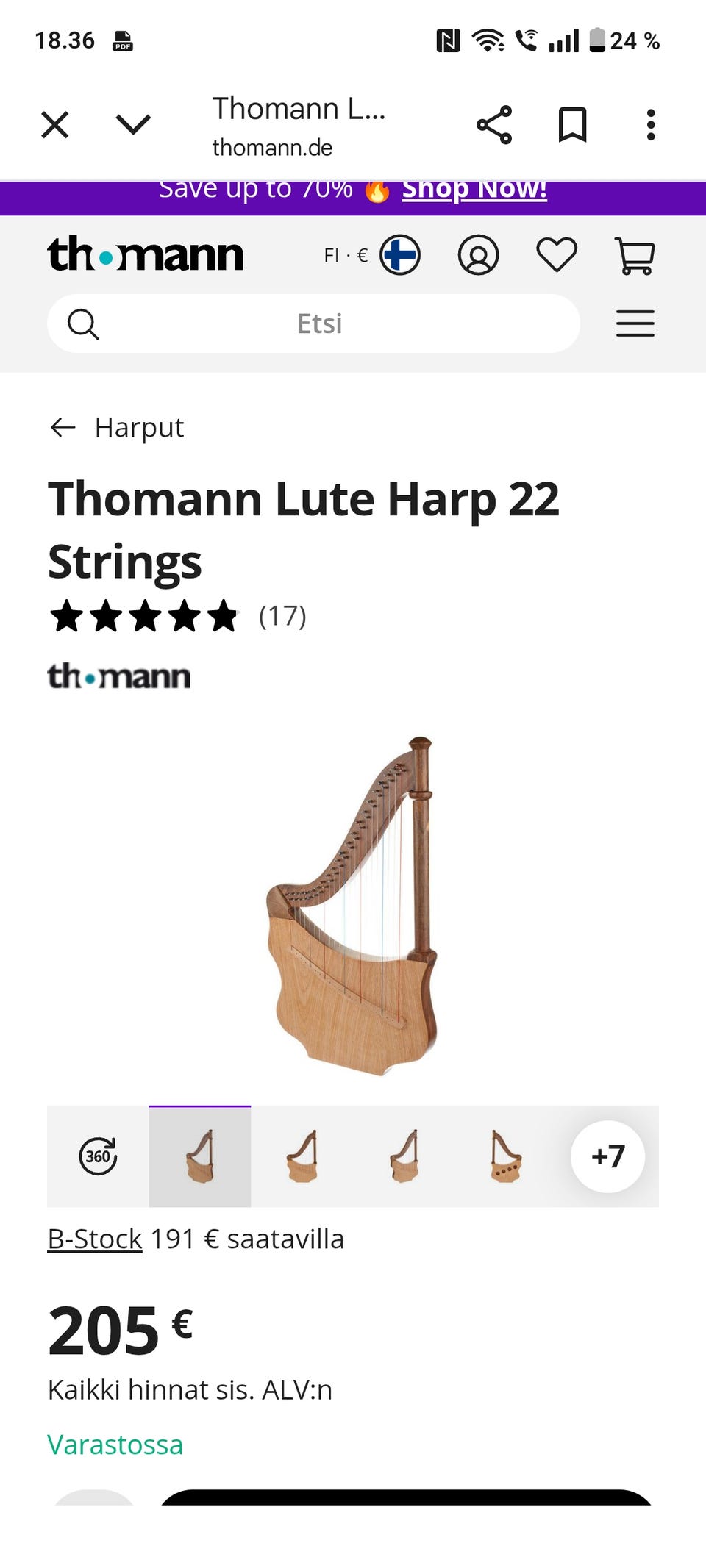
Task: Collapse the custom tab using down chevron
Action: [x=133, y=125]
